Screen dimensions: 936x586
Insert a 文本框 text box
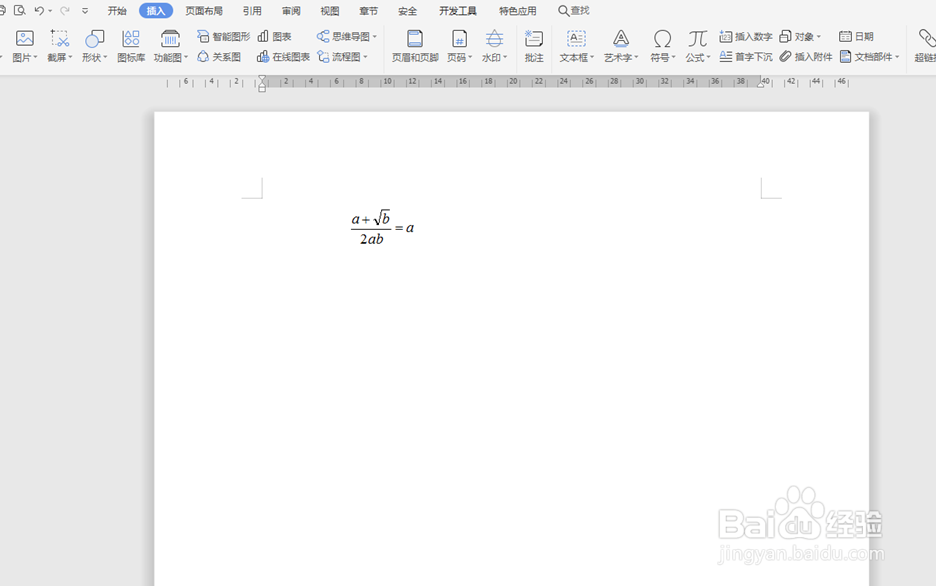[576, 46]
